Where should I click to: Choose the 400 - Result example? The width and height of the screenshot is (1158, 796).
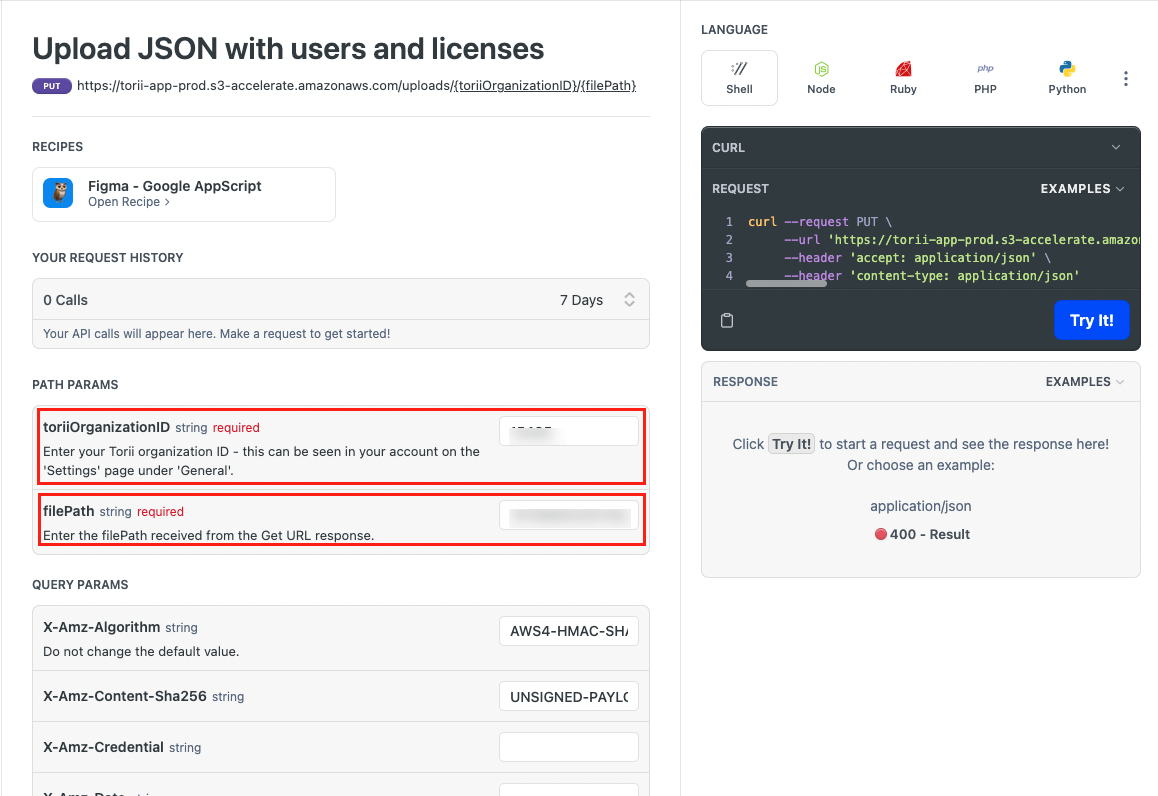click(x=922, y=534)
